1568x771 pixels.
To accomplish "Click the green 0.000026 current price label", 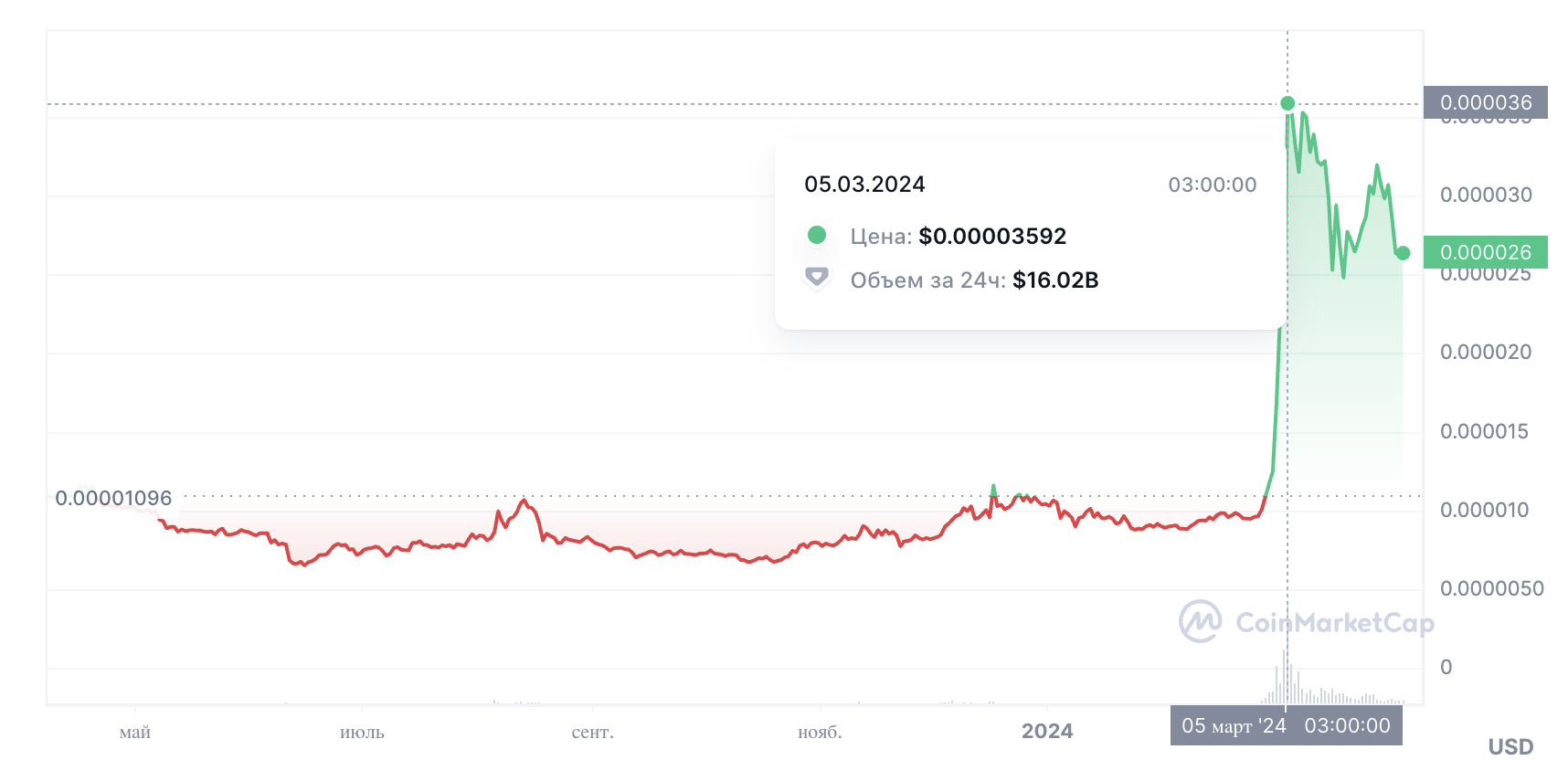I will pyautogui.click(x=1486, y=252).
